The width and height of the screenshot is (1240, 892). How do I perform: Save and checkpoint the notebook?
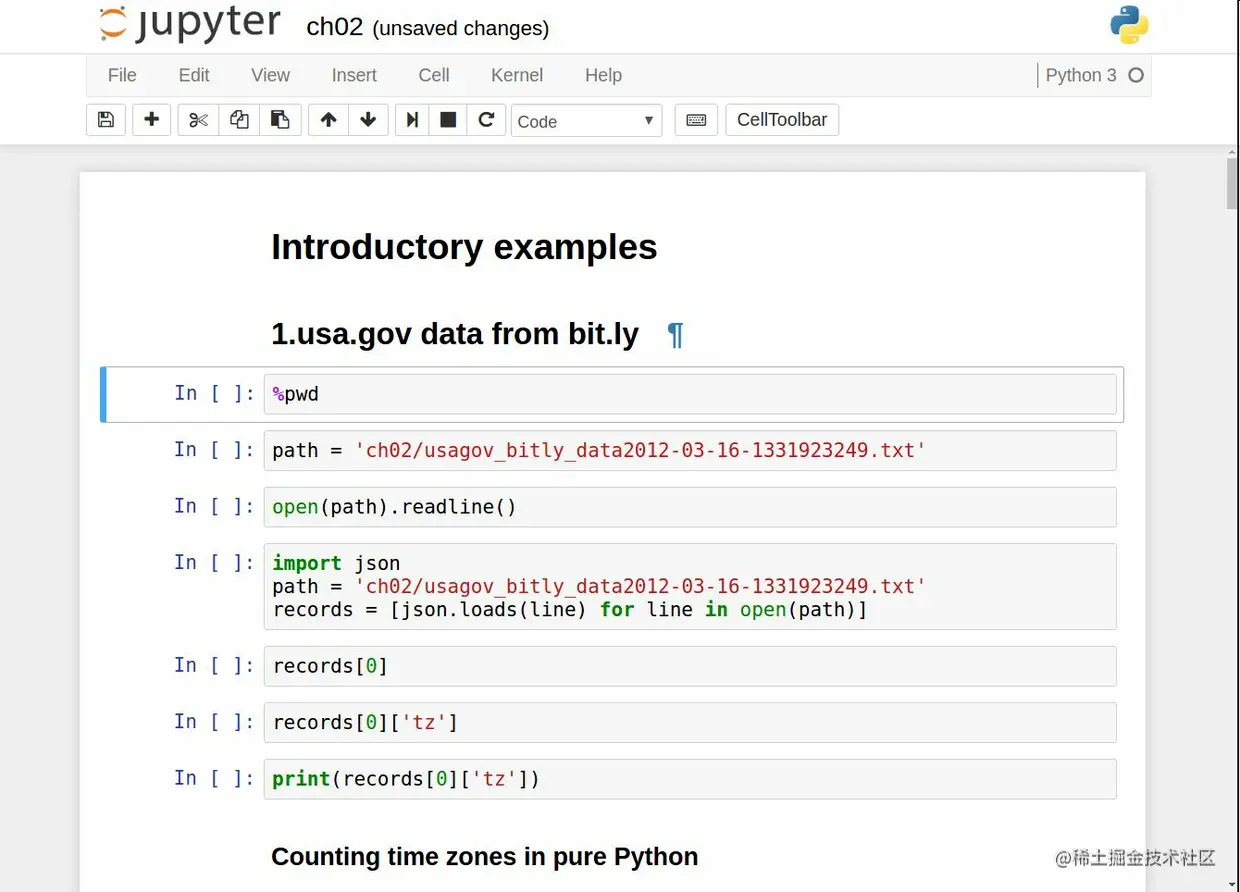pyautogui.click(x=106, y=120)
